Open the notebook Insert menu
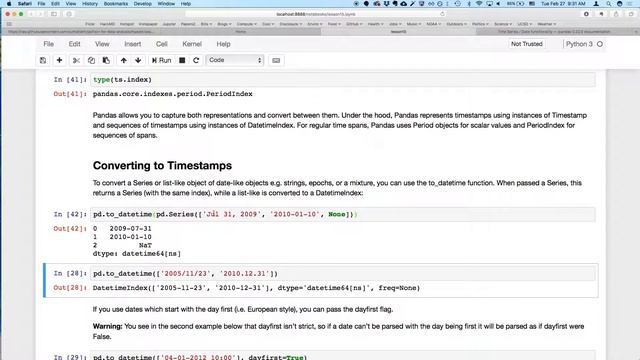Viewport: 640px width, 360px height. [133, 44]
